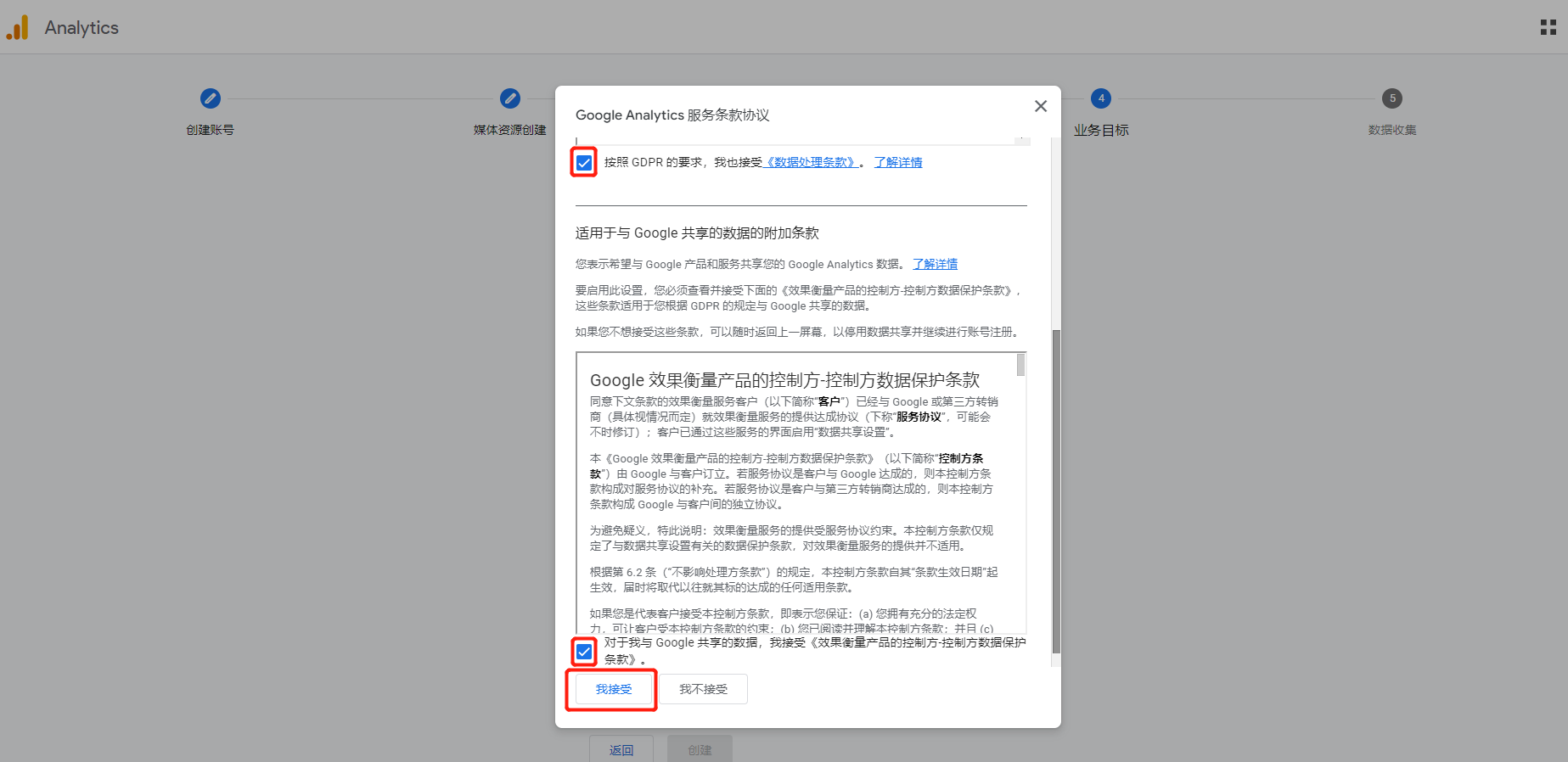Click paragraph starting 根据第 6.2 条

(x=794, y=580)
